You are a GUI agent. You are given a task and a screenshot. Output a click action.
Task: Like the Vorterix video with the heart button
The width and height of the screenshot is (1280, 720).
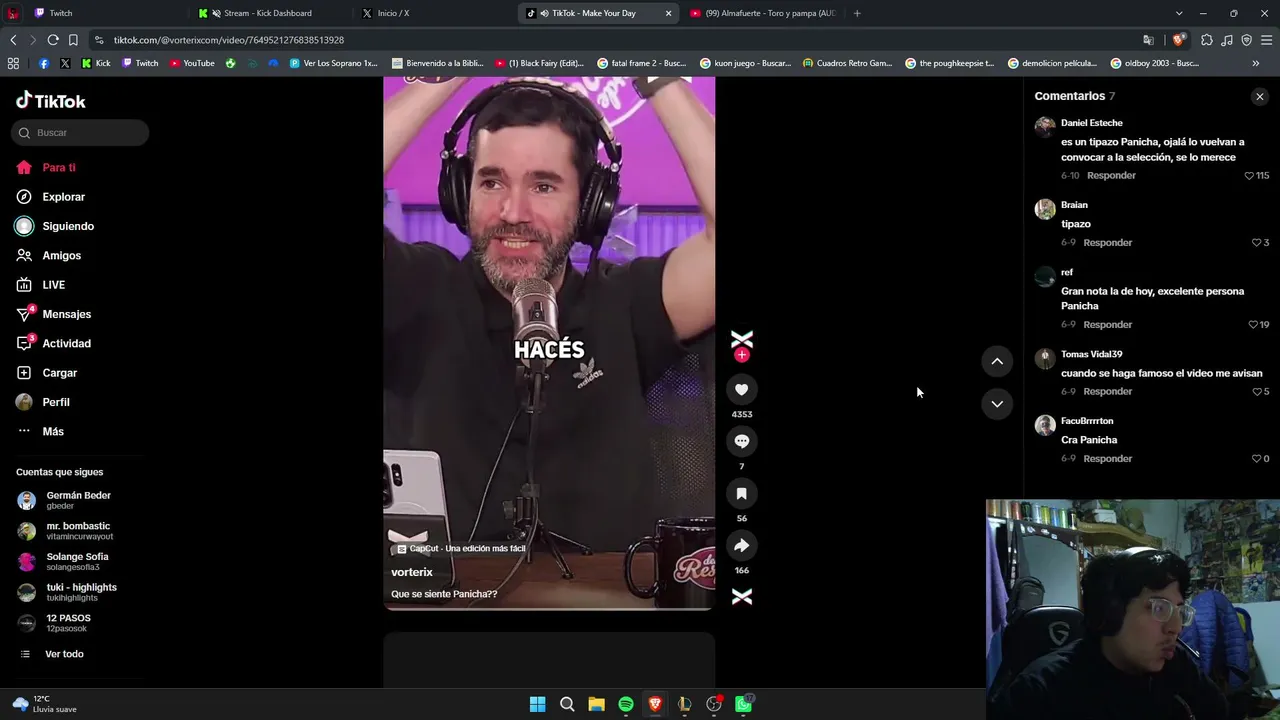pos(741,389)
